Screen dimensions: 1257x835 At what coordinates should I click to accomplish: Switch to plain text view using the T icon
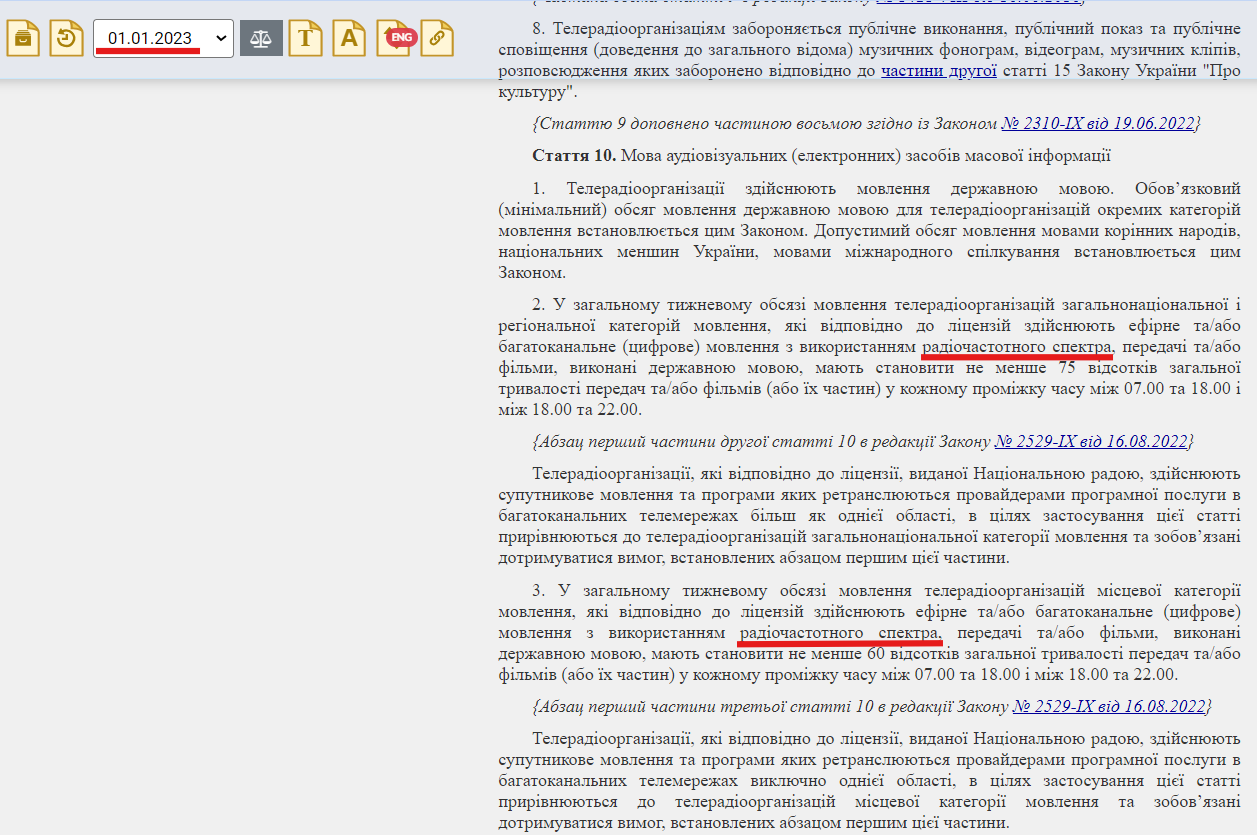coord(306,37)
